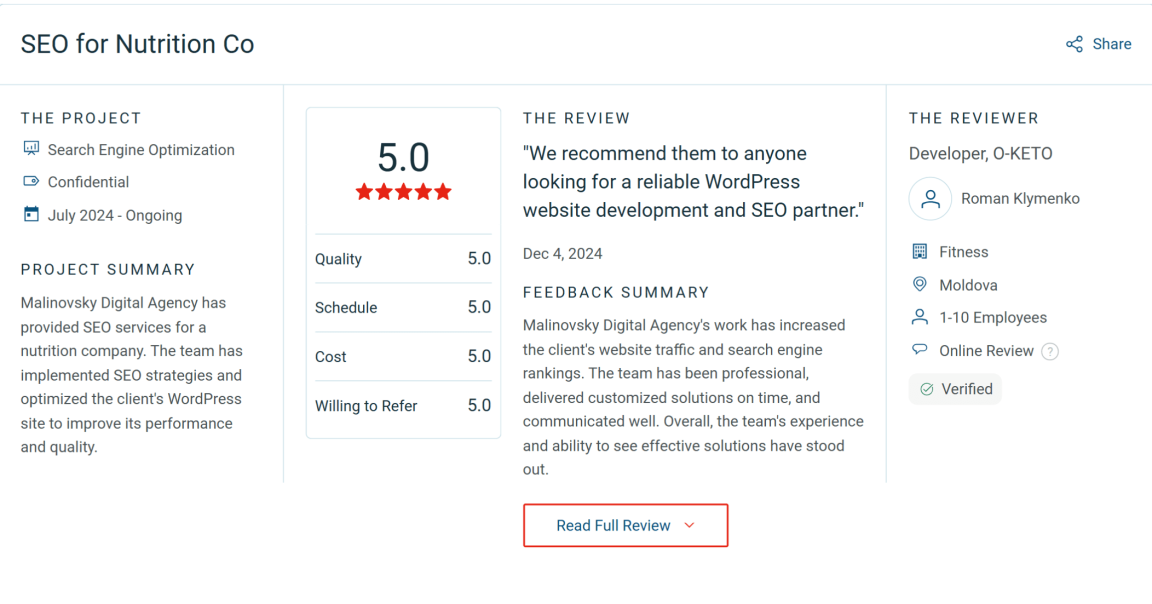Click the Online Review speech bubble icon

[x=919, y=350]
